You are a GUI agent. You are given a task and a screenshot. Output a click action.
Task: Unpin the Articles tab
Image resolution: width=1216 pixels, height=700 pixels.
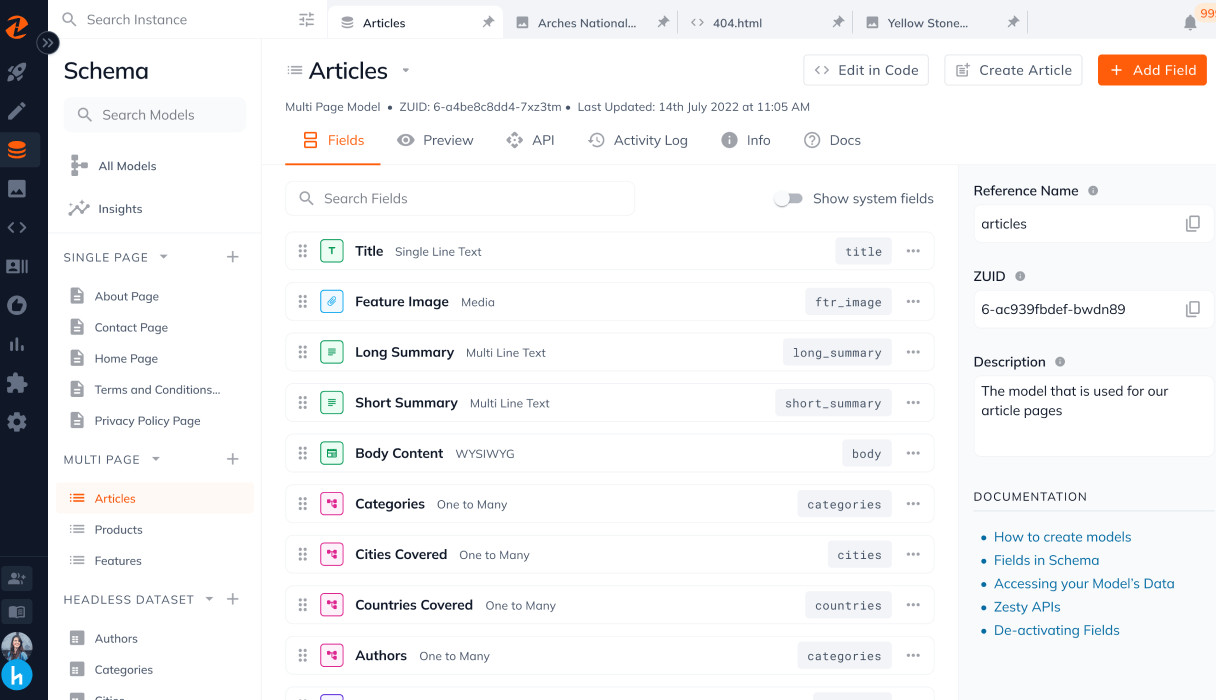(488, 22)
